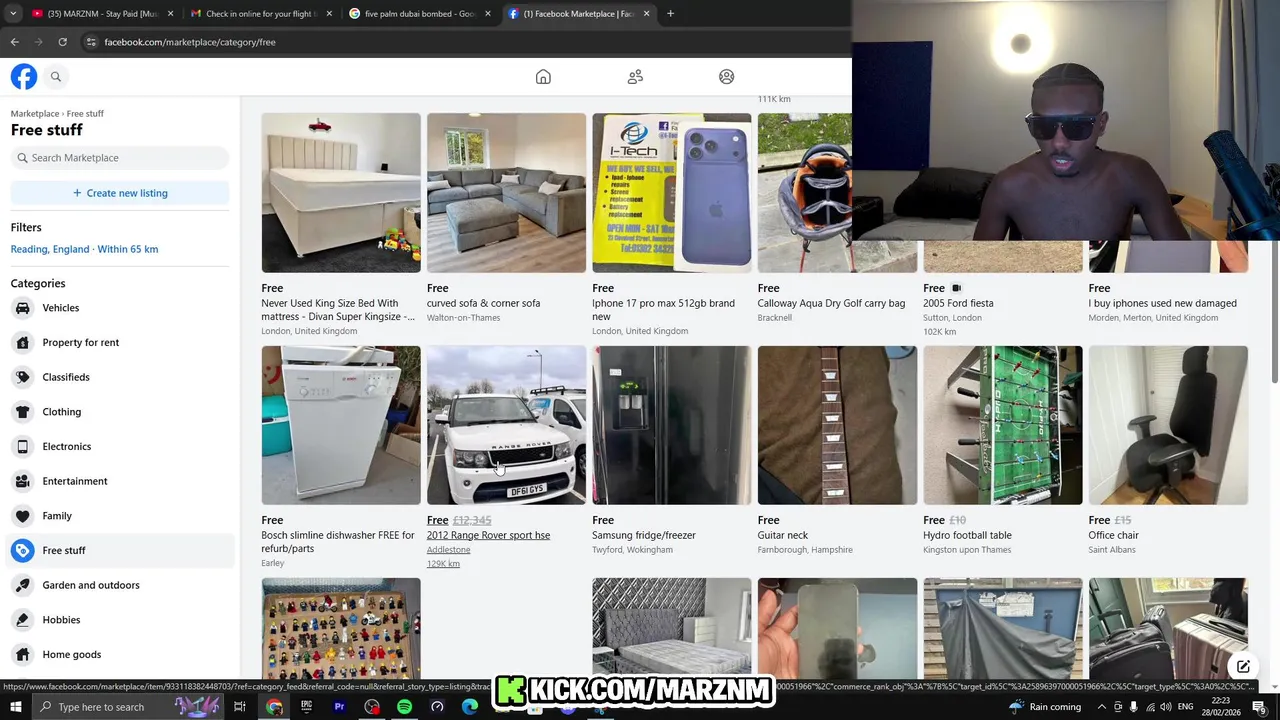This screenshot has height=720, width=1280.
Task: Open white Range Rover listing photo
Action: pyautogui.click(x=506, y=425)
